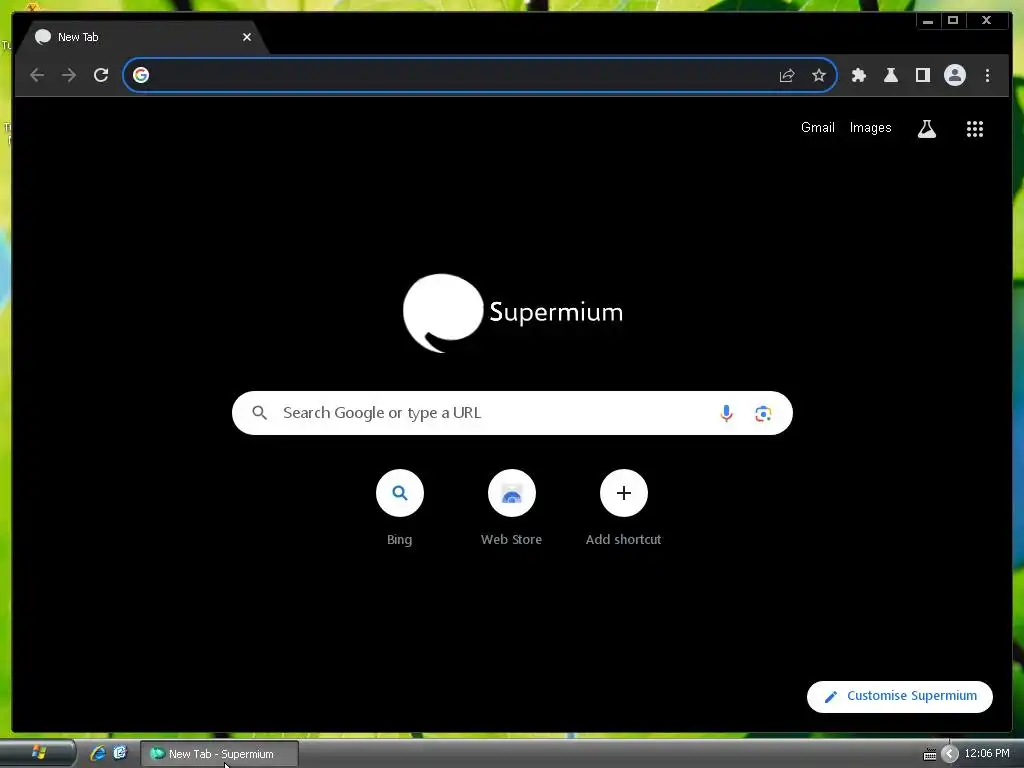Search by image with the lens icon
Image resolution: width=1024 pixels, height=768 pixels.
[763, 413]
